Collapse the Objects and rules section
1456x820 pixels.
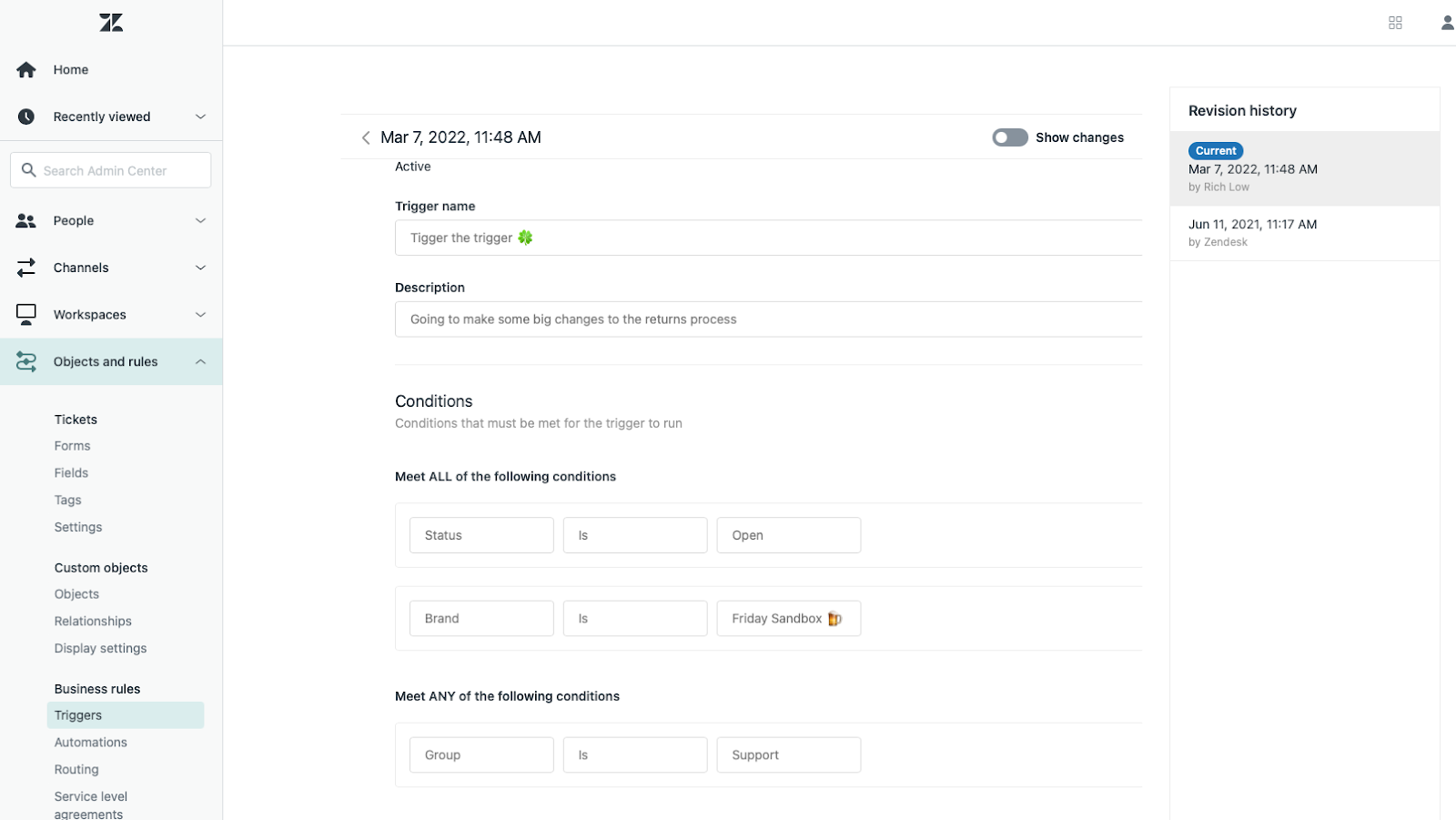click(200, 362)
